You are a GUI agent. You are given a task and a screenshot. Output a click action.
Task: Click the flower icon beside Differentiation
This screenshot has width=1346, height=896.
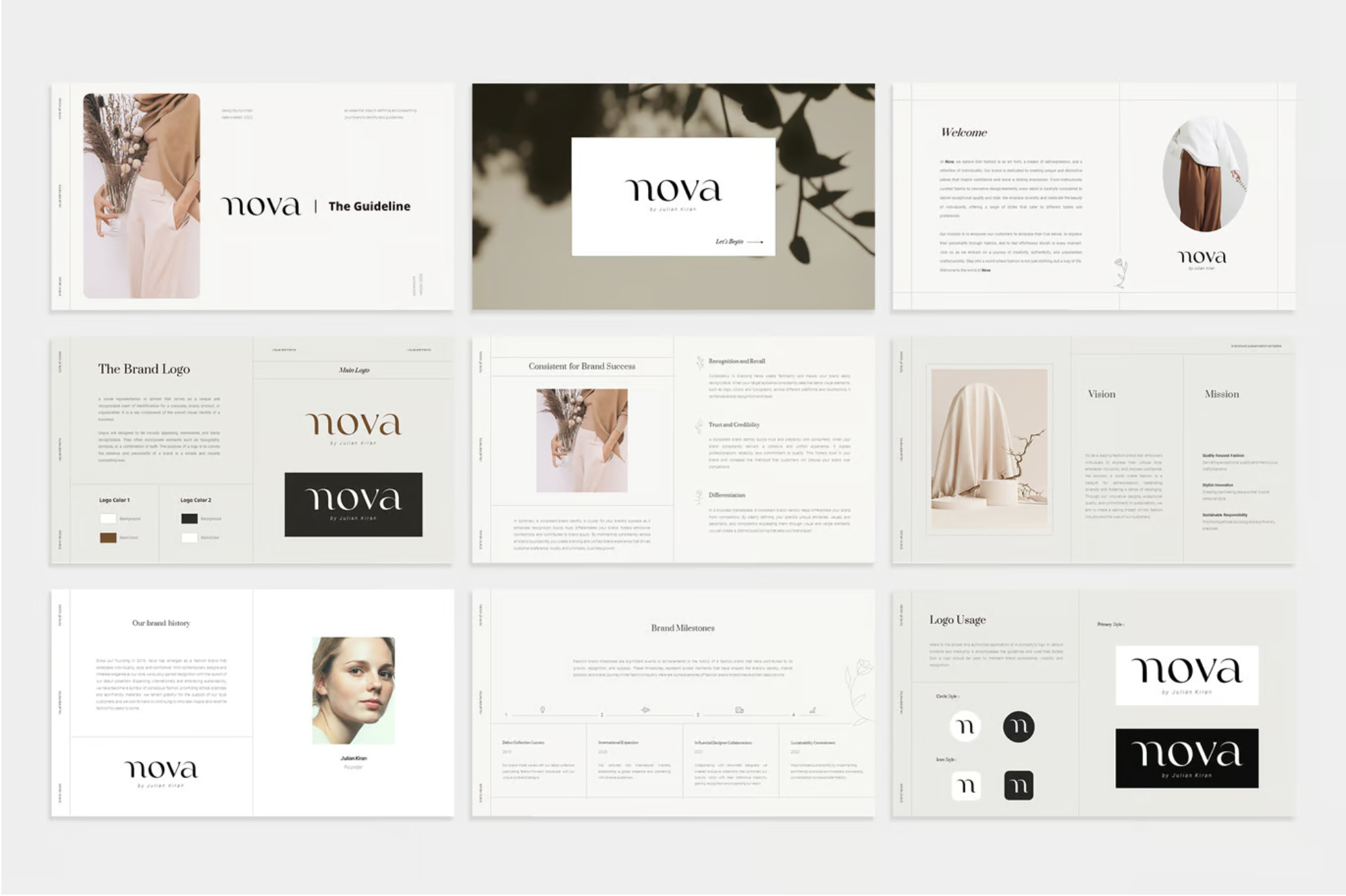click(699, 497)
